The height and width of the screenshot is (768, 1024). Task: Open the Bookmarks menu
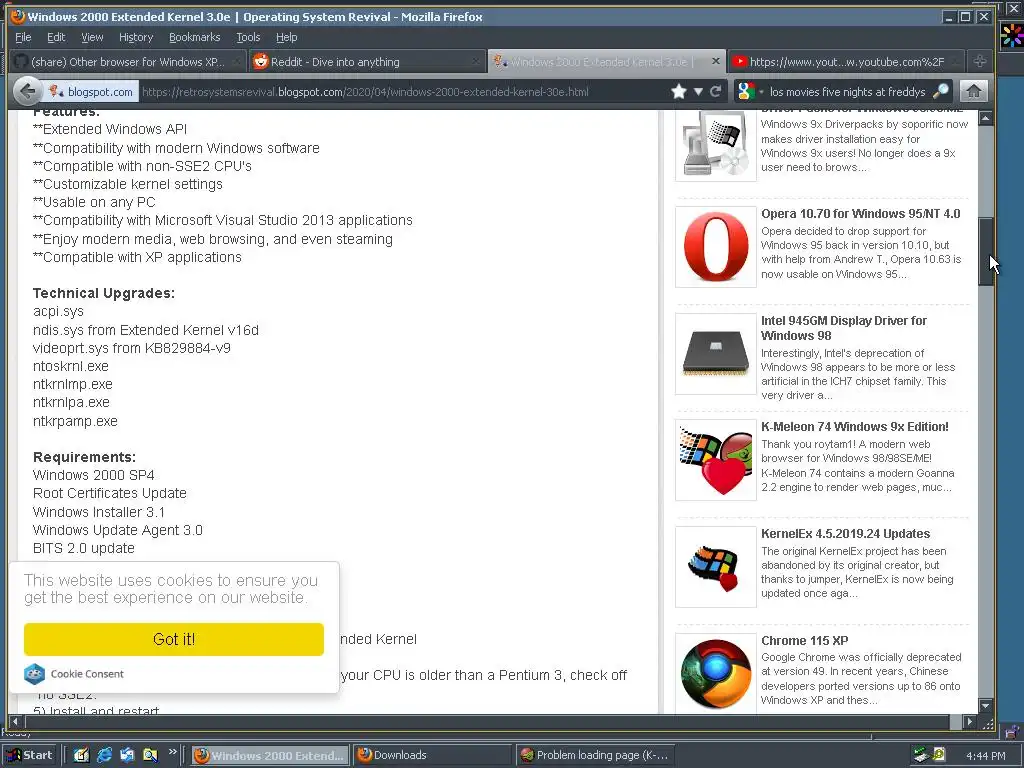click(x=195, y=37)
